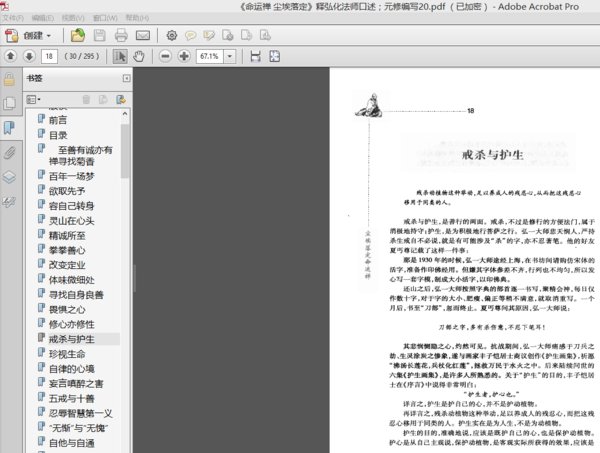Open Edit menu
600x453 pixels.
pyautogui.click(x=42, y=18)
